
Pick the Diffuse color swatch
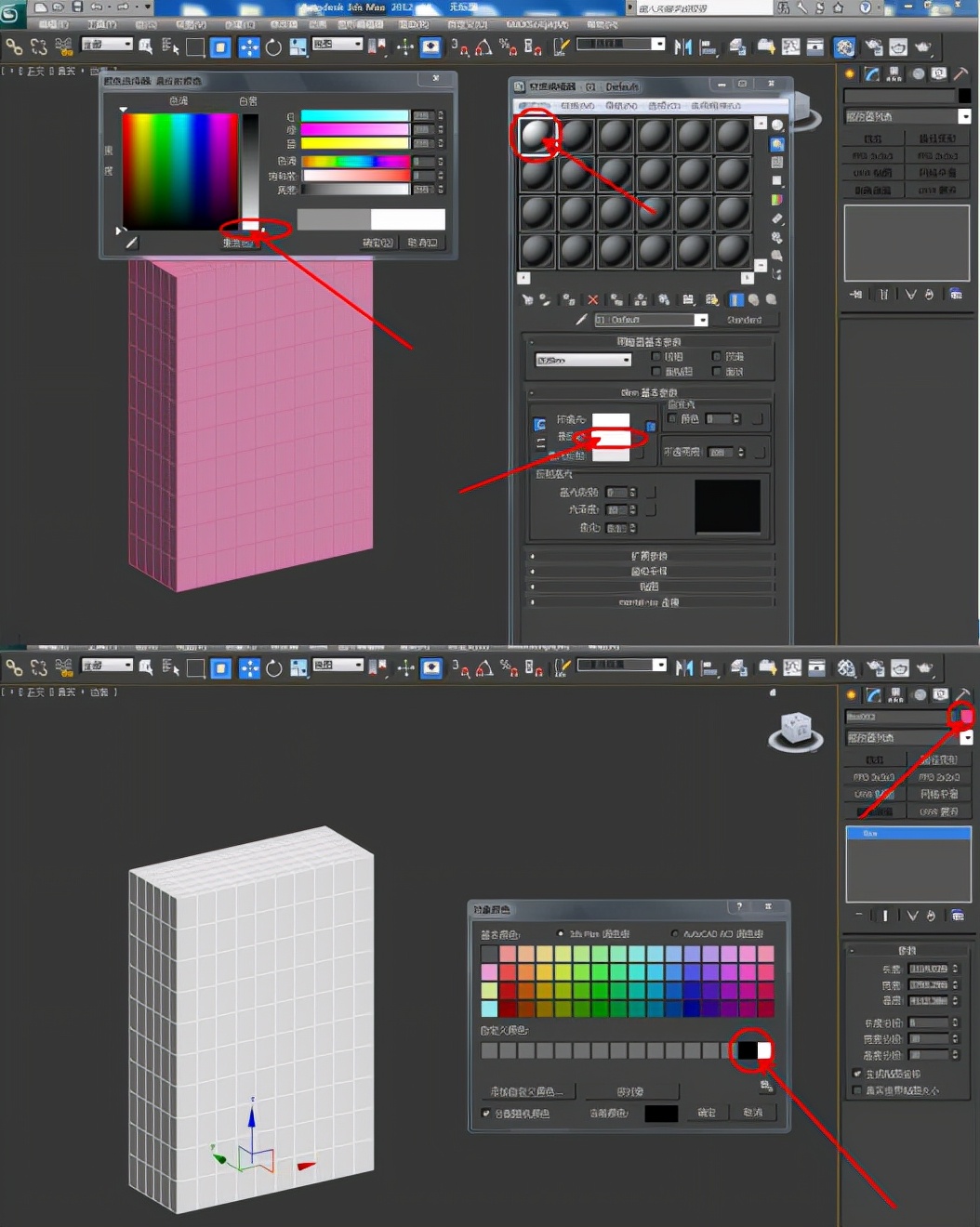point(610,439)
